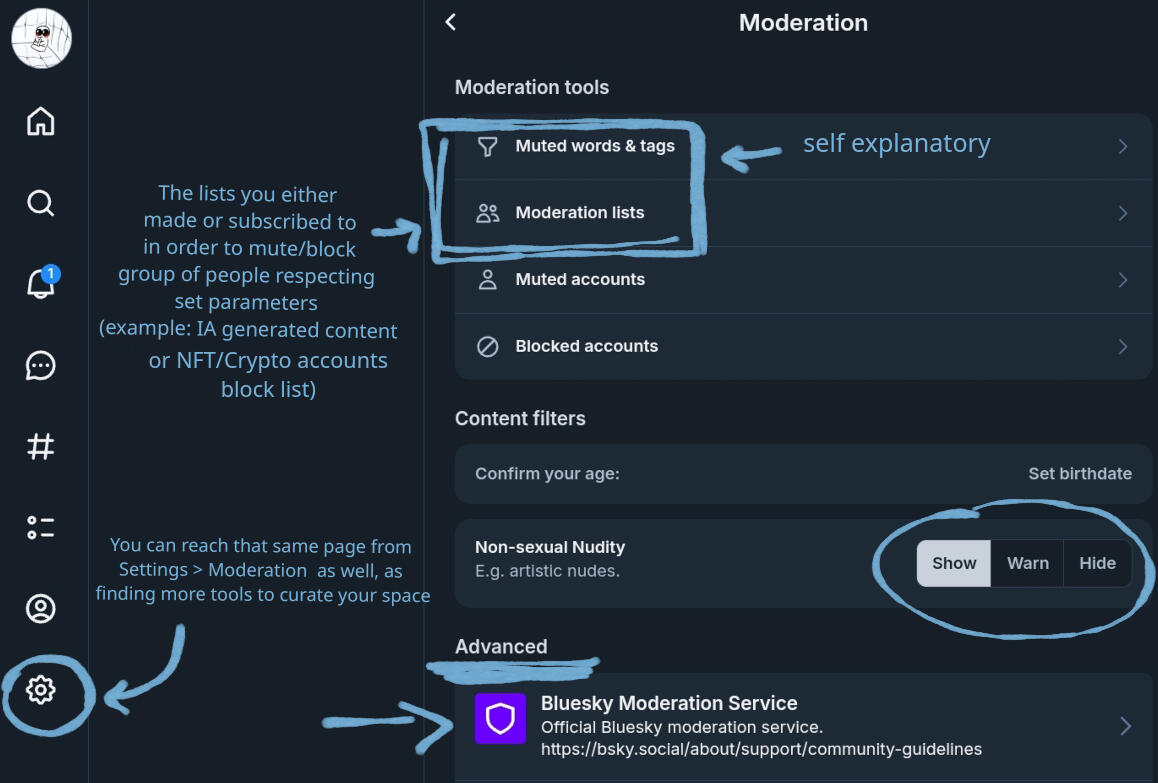This screenshot has width=1158, height=783.
Task: Click the profile avatar thumbnail
Action: click(x=41, y=39)
